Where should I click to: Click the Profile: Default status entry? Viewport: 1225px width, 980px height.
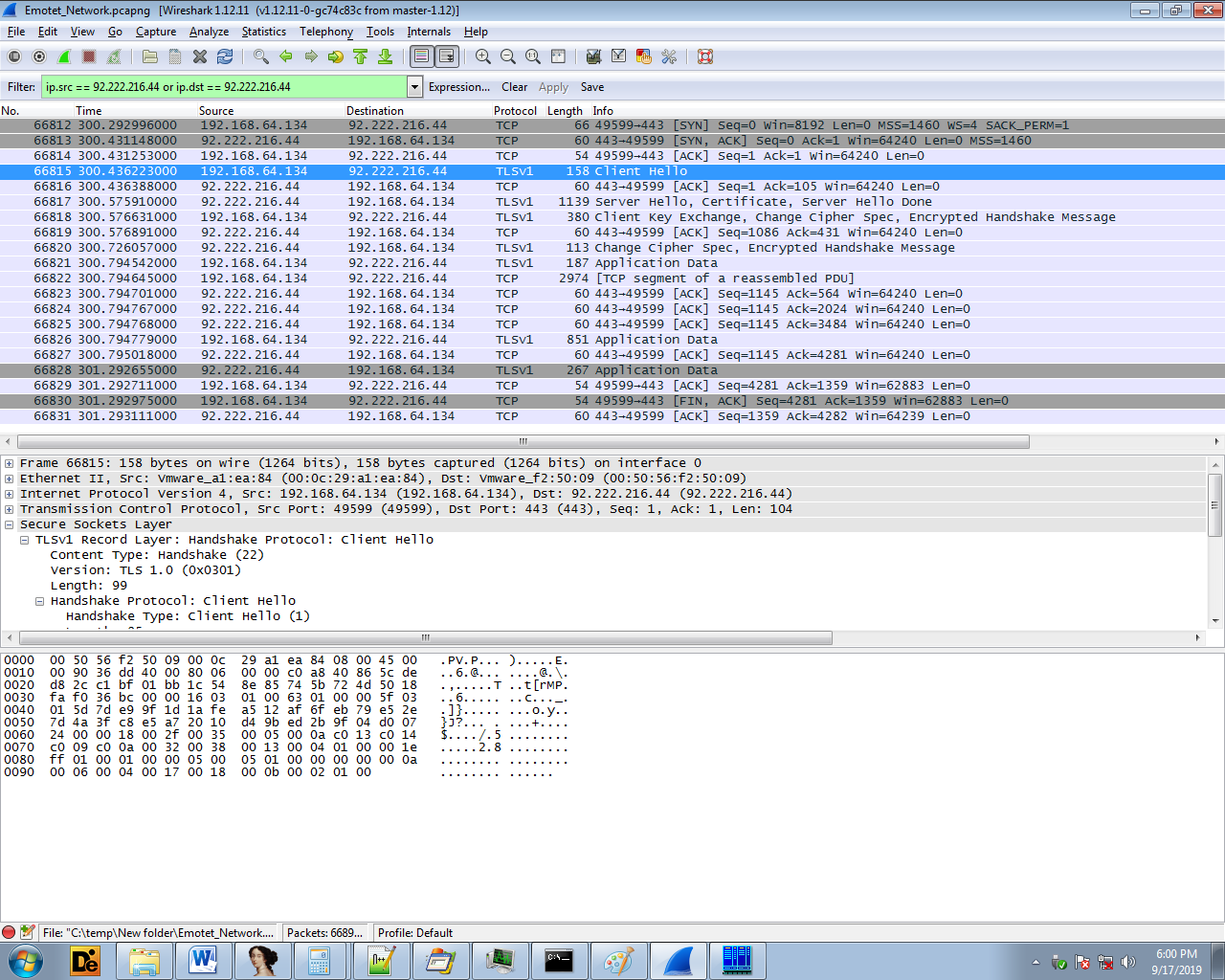click(x=415, y=933)
